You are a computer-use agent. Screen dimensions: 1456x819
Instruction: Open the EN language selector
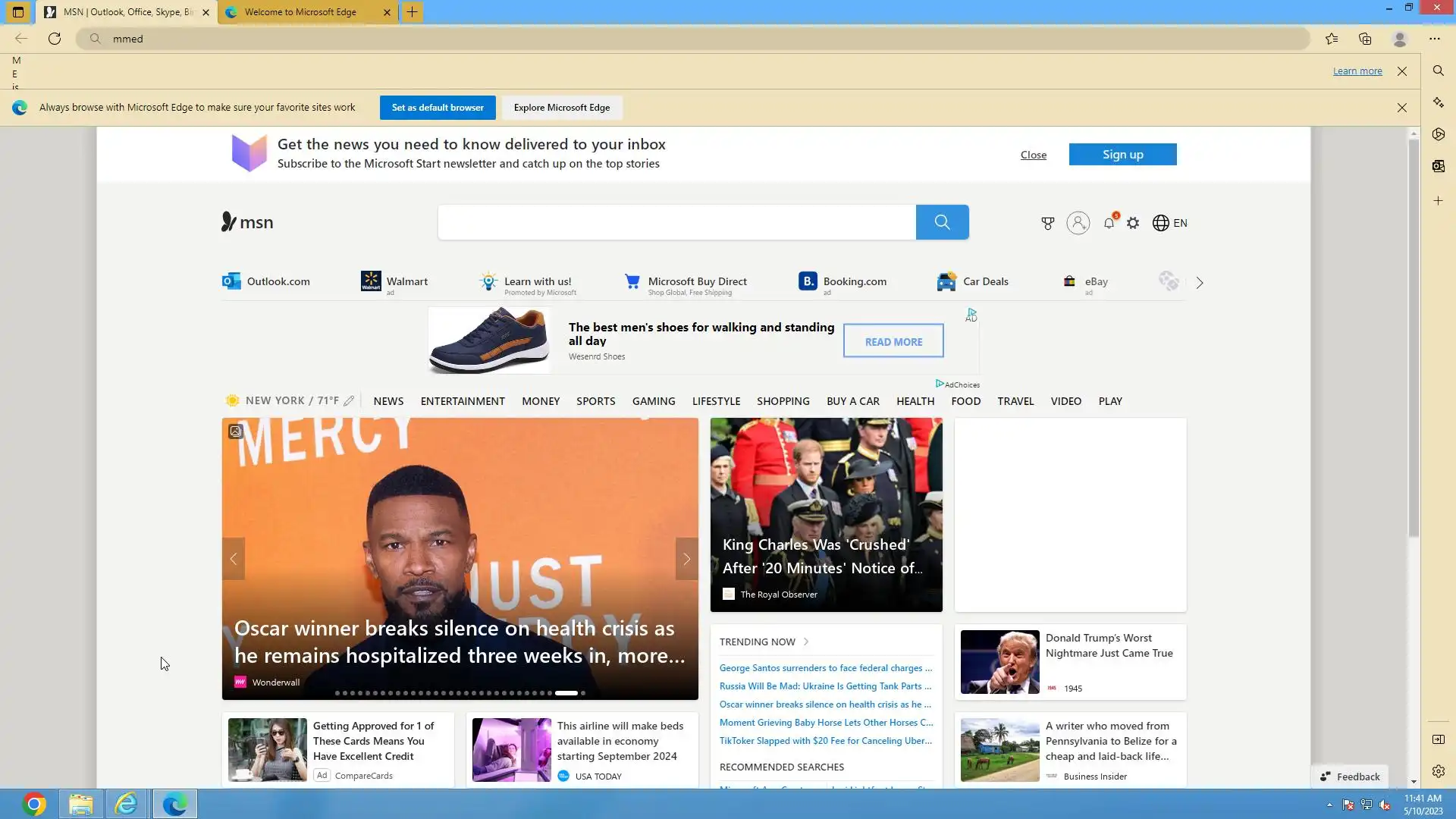pyautogui.click(x=1170, y=223)
